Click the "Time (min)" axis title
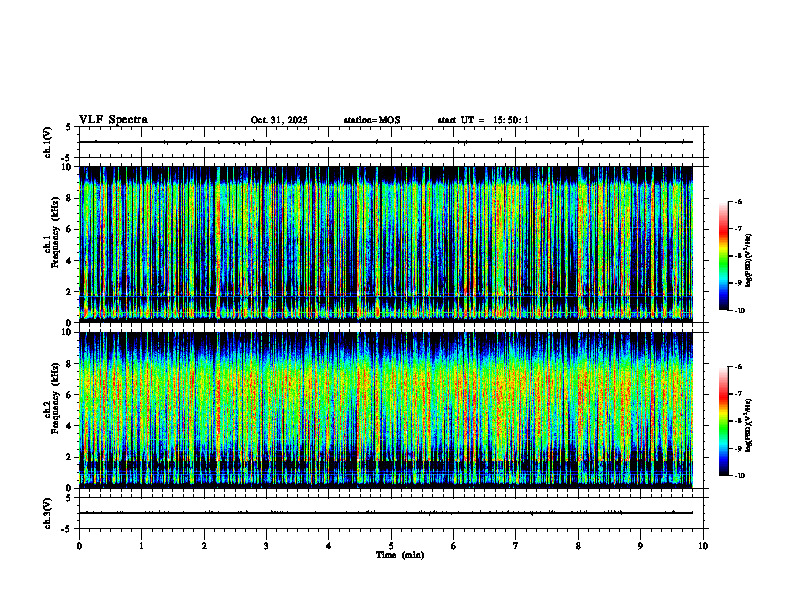 (400, 555)
